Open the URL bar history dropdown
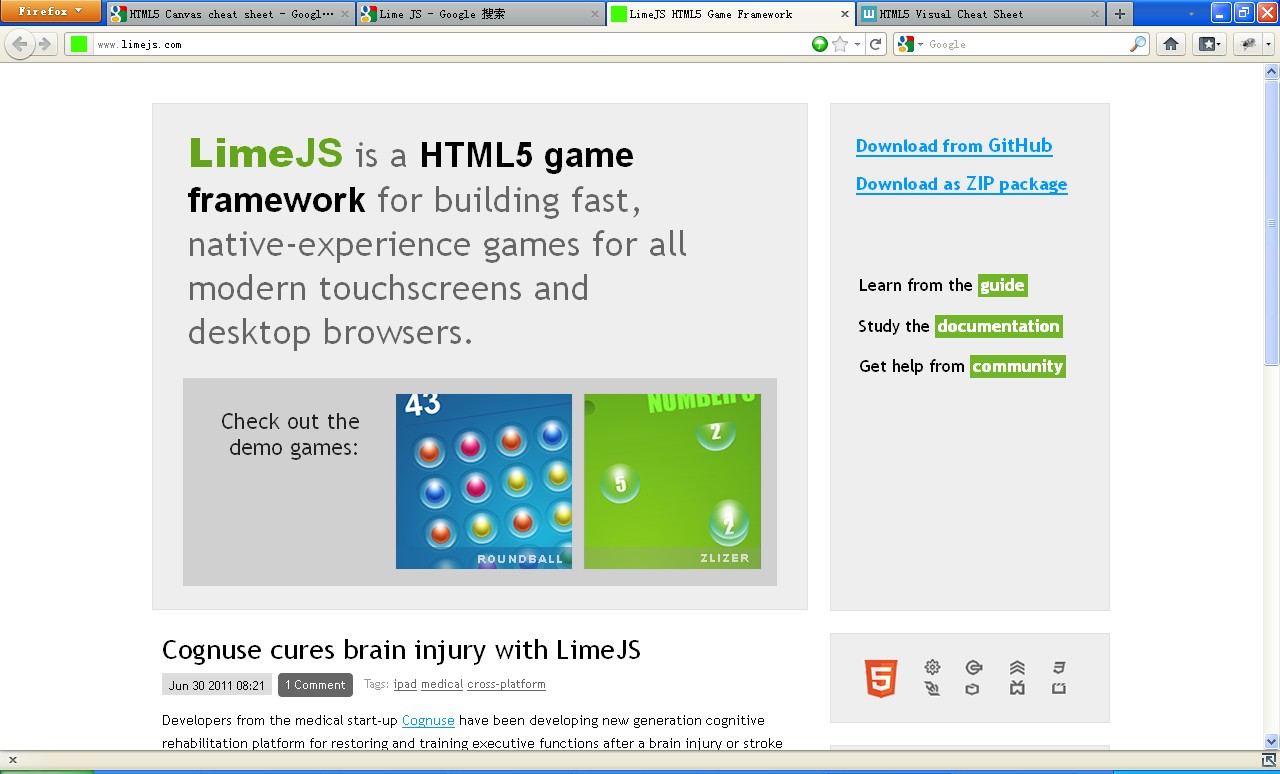1280x774 pixels. coord(857,44)
